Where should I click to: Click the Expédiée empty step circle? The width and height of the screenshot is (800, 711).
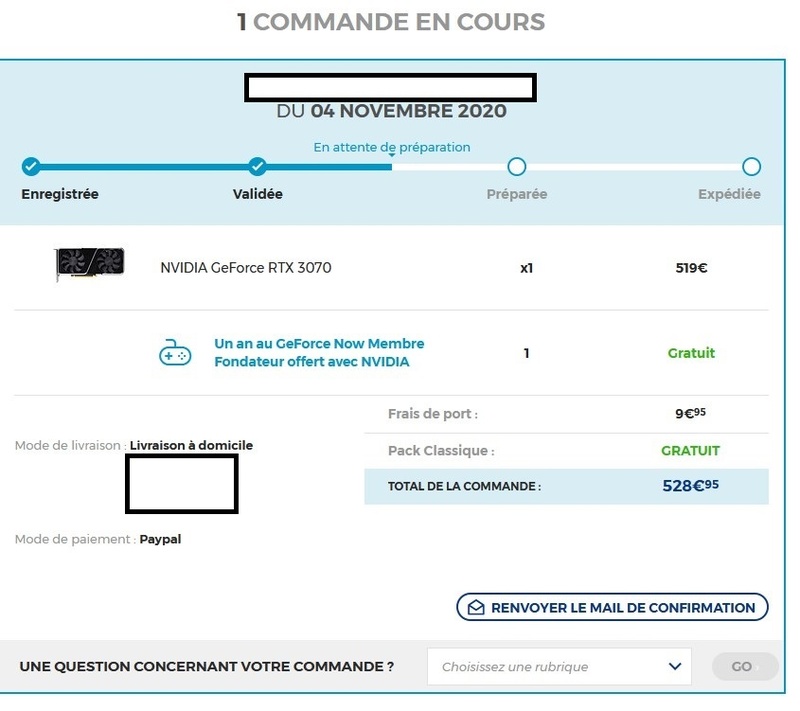pyautogui.click(x=752, y=167)
